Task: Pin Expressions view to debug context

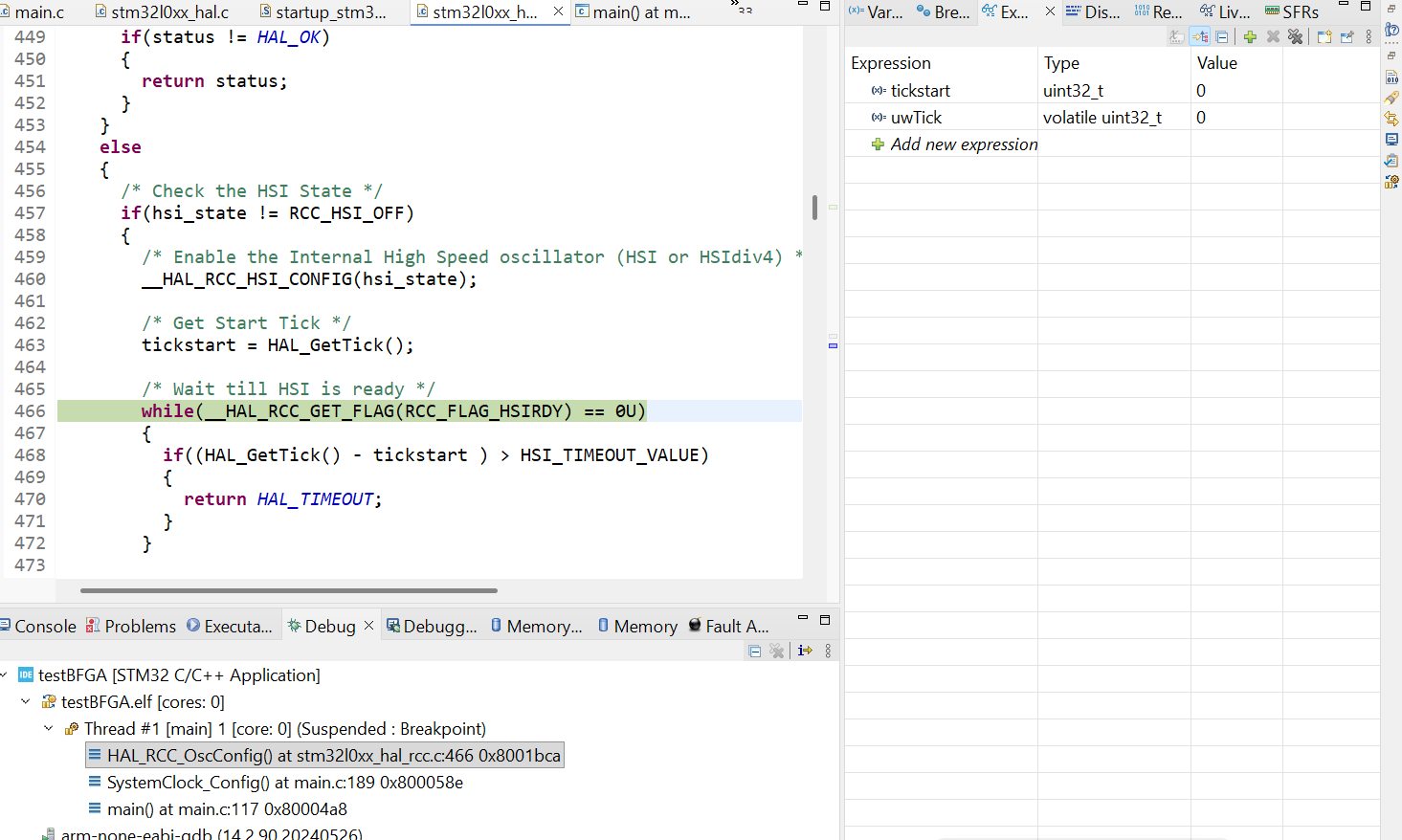Action: click(x=1347, y=36)
